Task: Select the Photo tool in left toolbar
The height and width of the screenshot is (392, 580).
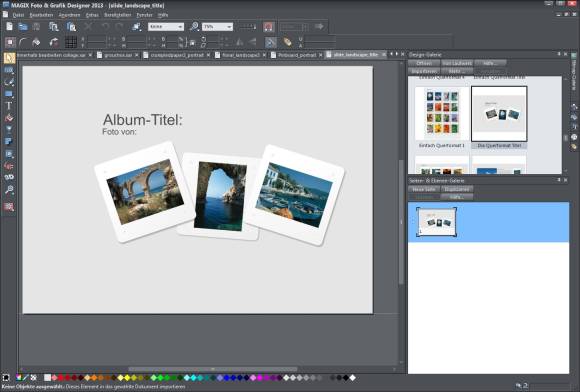Action: (9, 70)
